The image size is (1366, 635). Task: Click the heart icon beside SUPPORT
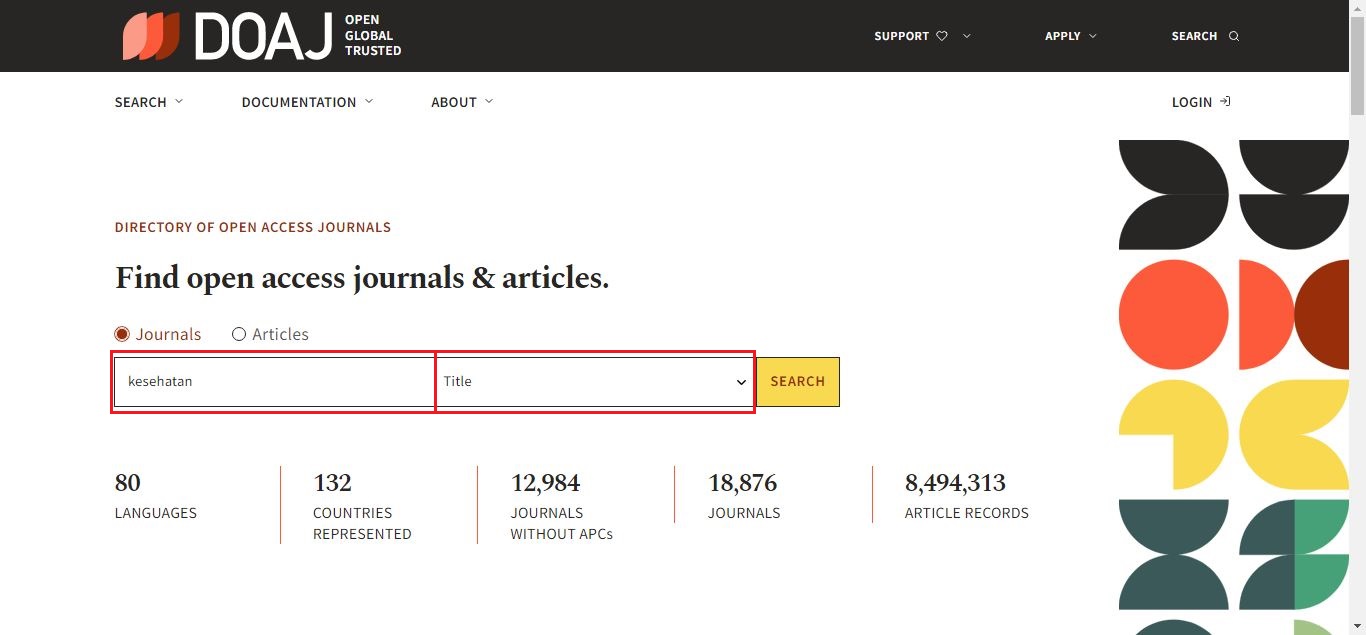pos(941,36)
